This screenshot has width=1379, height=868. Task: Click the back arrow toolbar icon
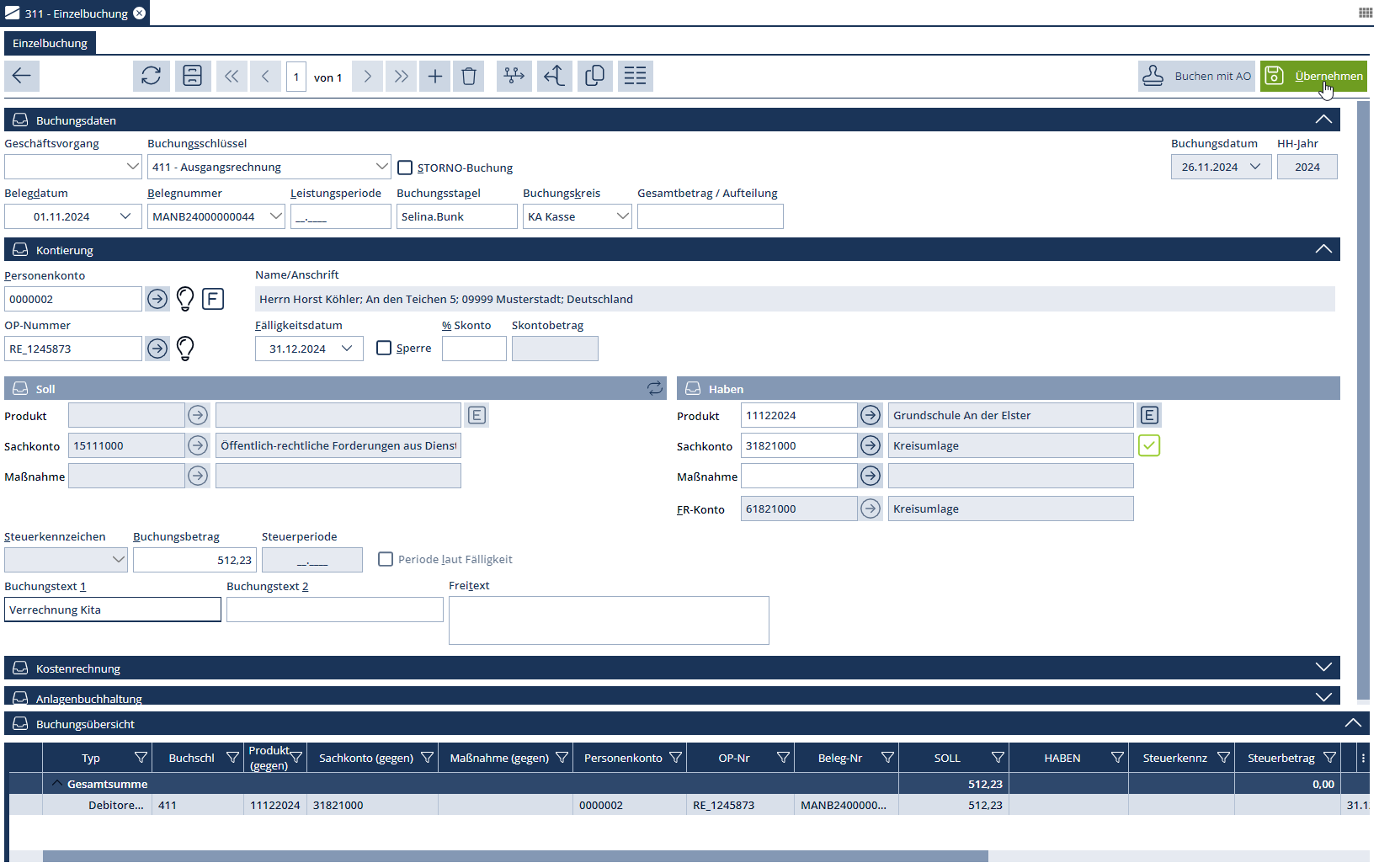tap(22, 77)
